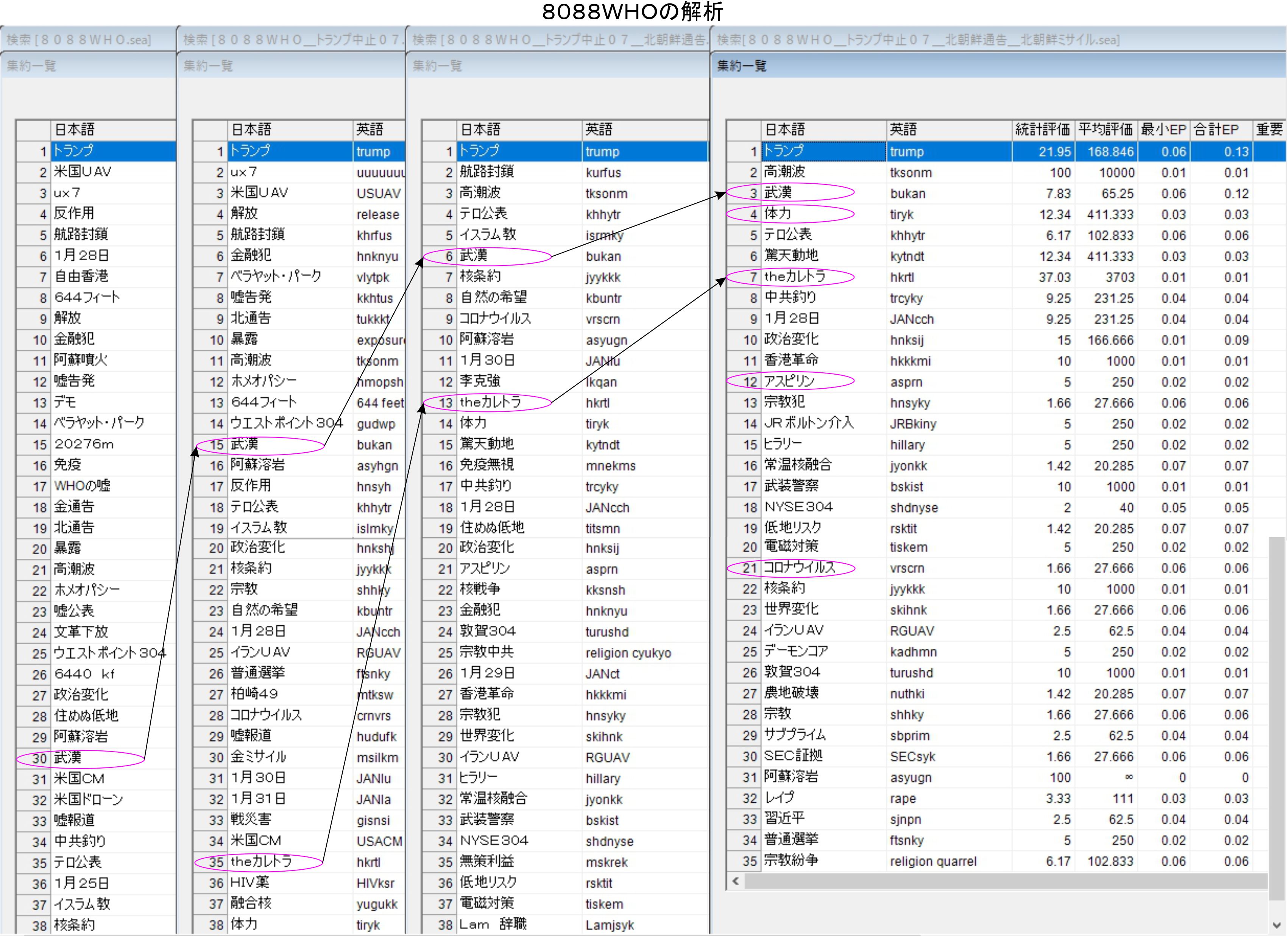The height and width of the screenshot is (936, 1288).
Task: Select row 3 武漢 in rightmost table
Action: coord(778,193)
